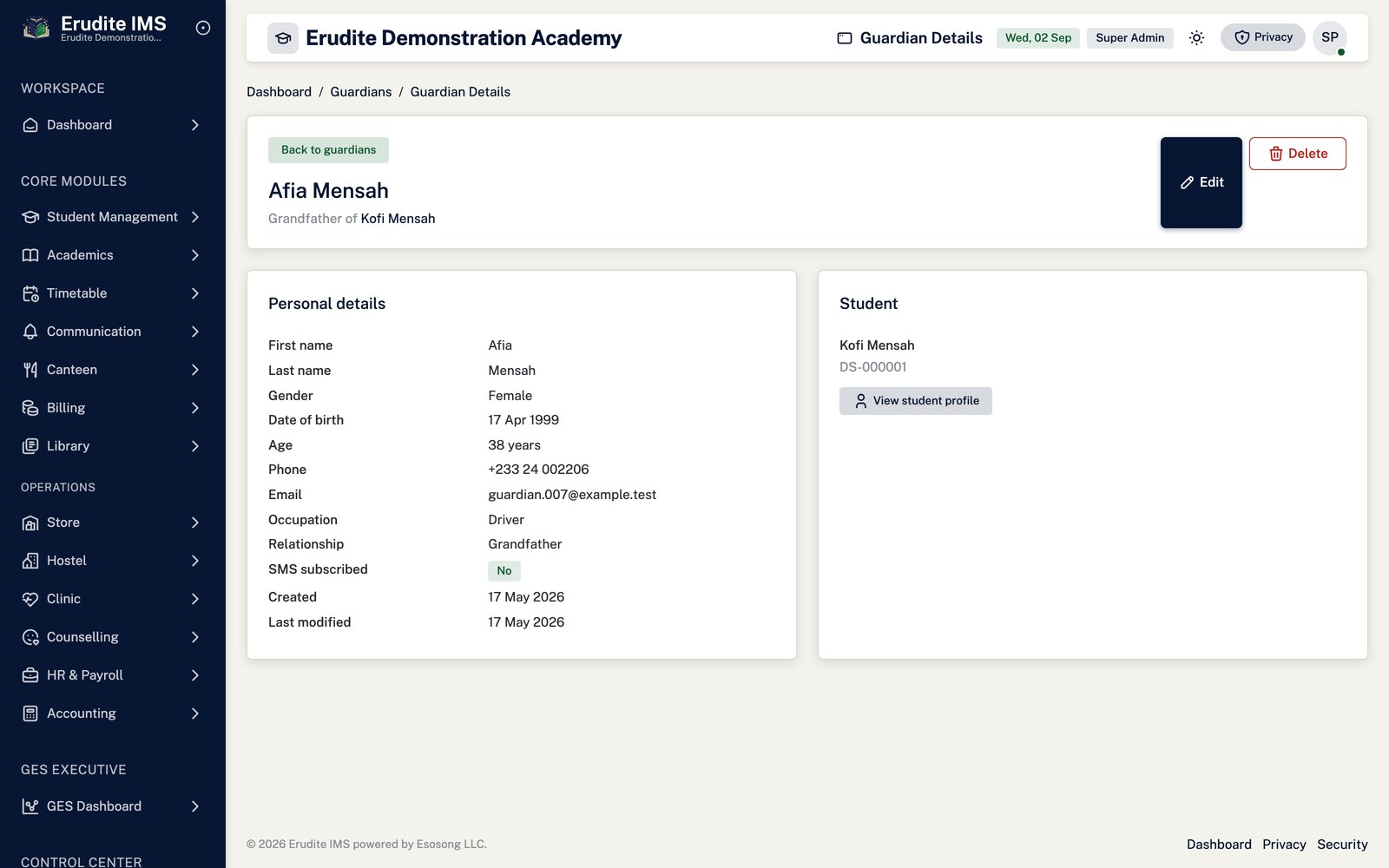Click Student Management graduation cap icon
1389x868 pixels.
pyautogui.click(x=30, y=217)
